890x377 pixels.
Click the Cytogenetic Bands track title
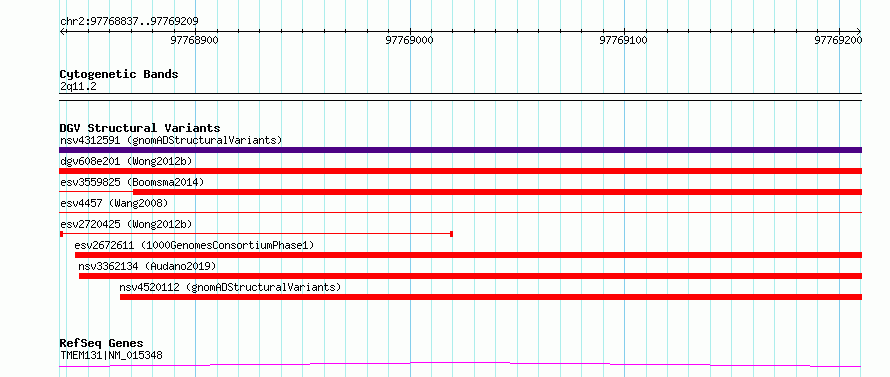pos(119,74)
